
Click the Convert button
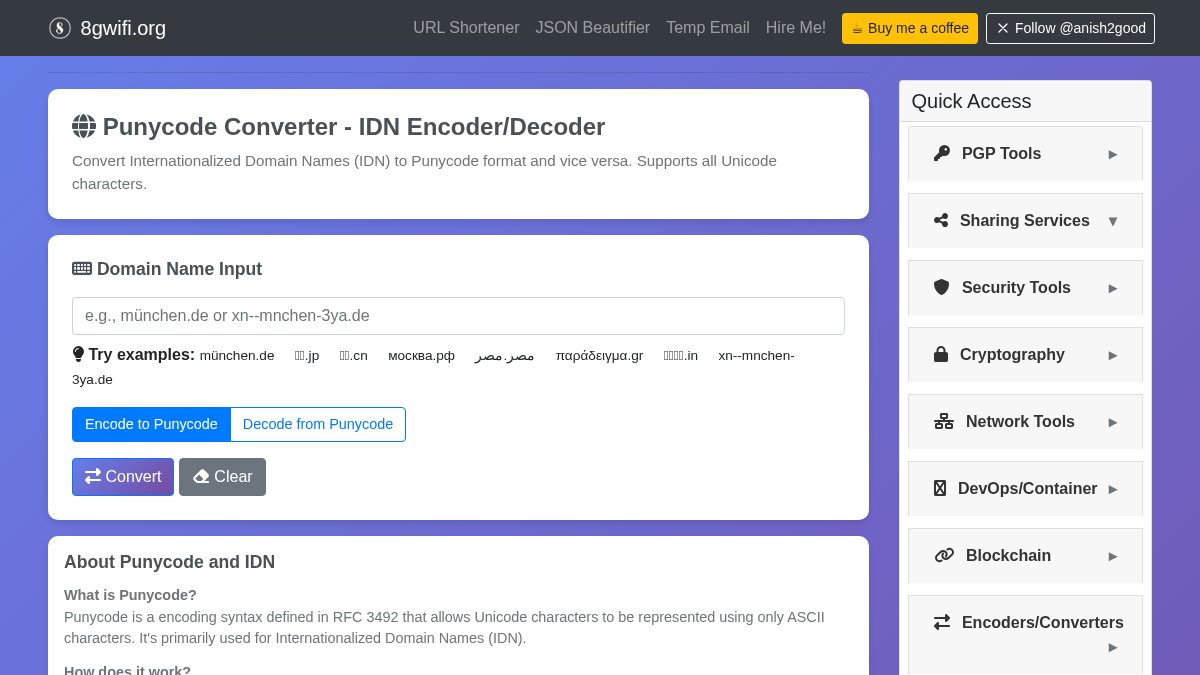(123, 477)
